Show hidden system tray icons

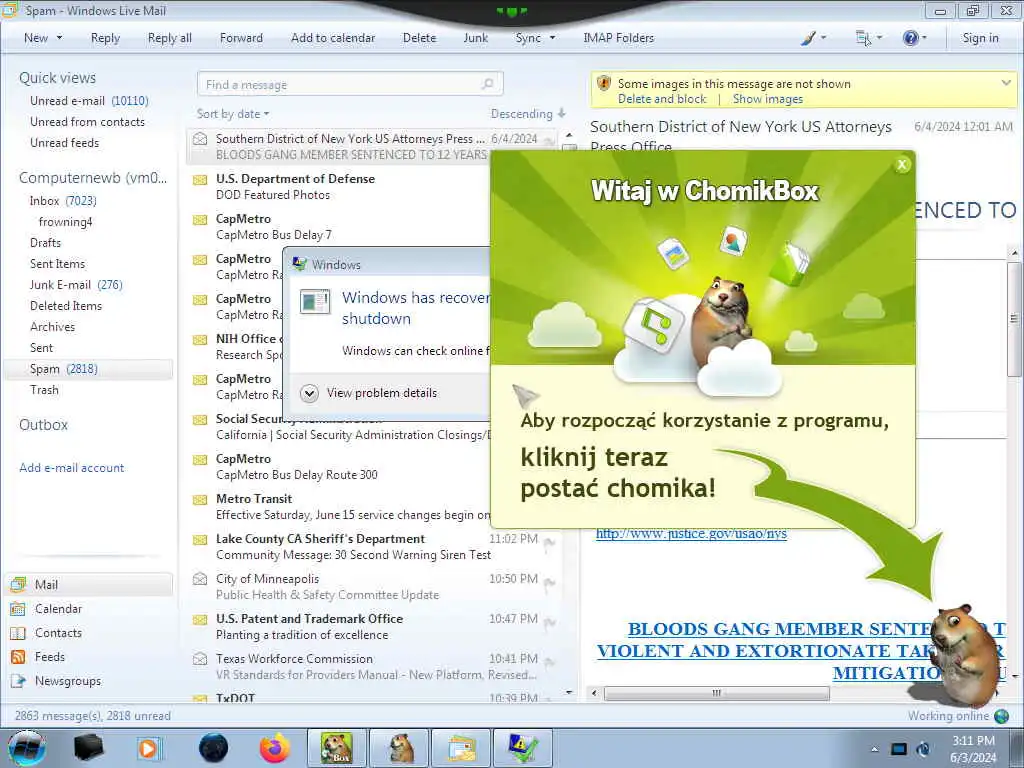click(x=874, y=749)
